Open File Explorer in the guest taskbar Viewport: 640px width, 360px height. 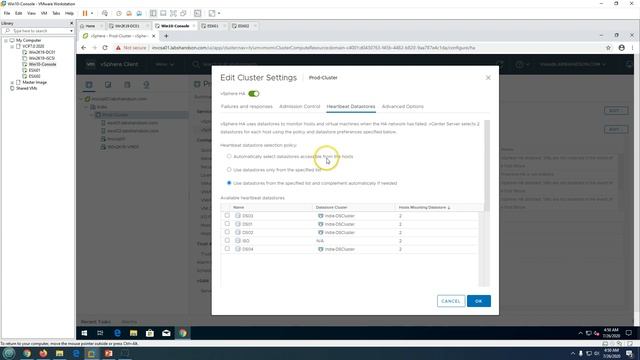pyautogui.click(x=133, y=333)
